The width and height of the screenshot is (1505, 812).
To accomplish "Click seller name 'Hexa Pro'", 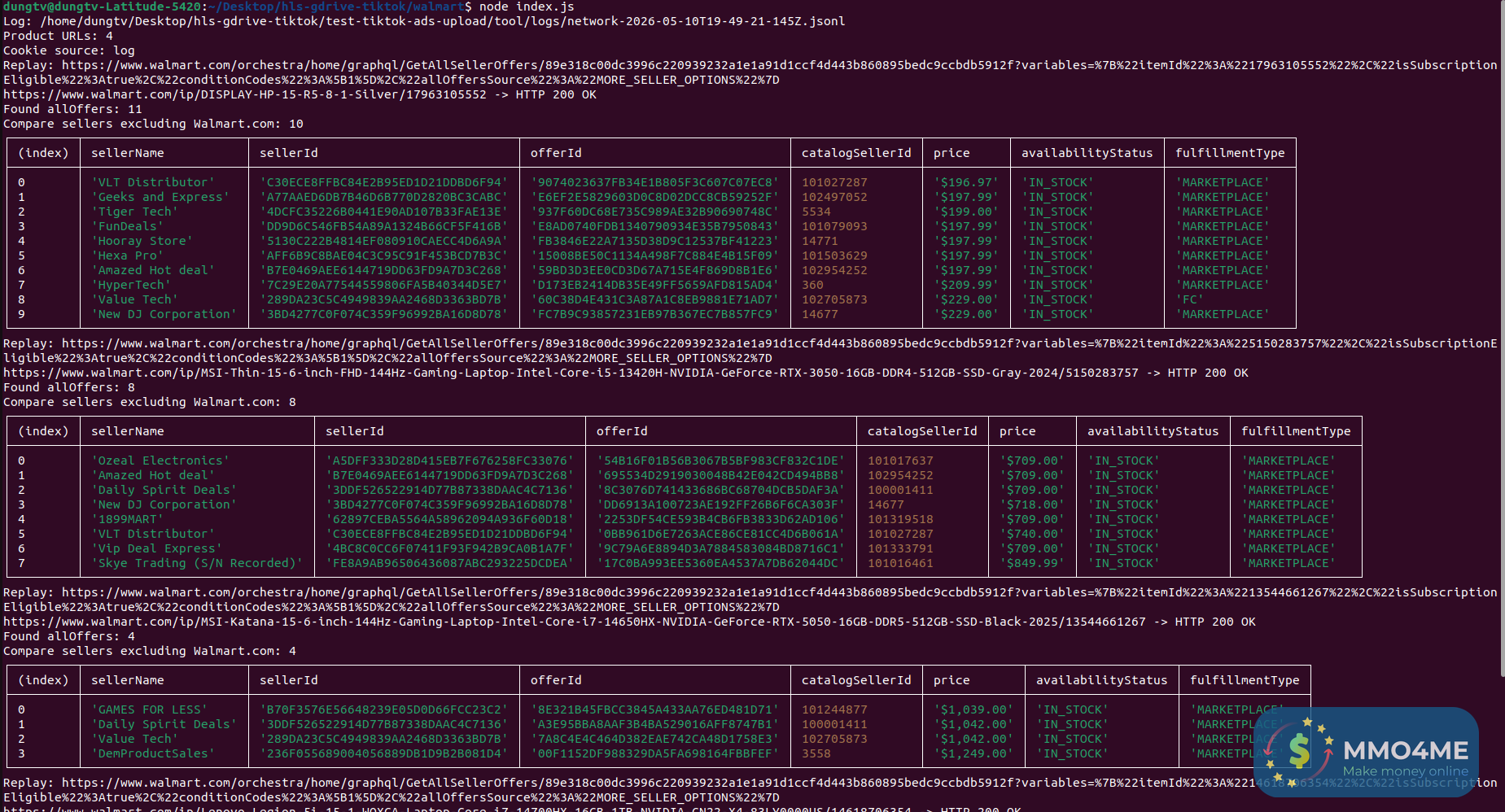I will 128,255.
